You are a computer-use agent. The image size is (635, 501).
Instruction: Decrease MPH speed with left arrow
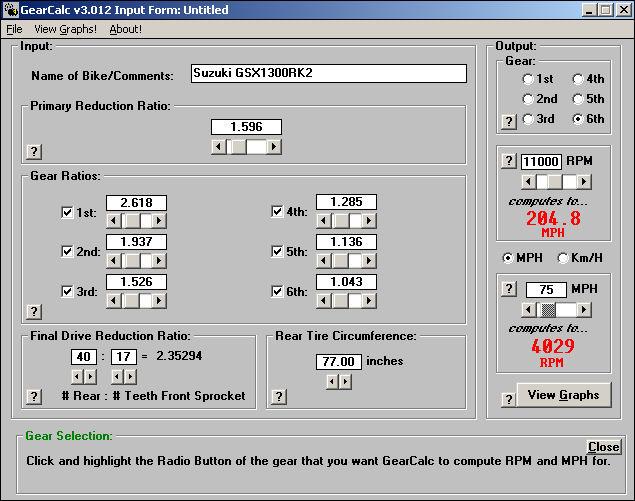point(528,310)
